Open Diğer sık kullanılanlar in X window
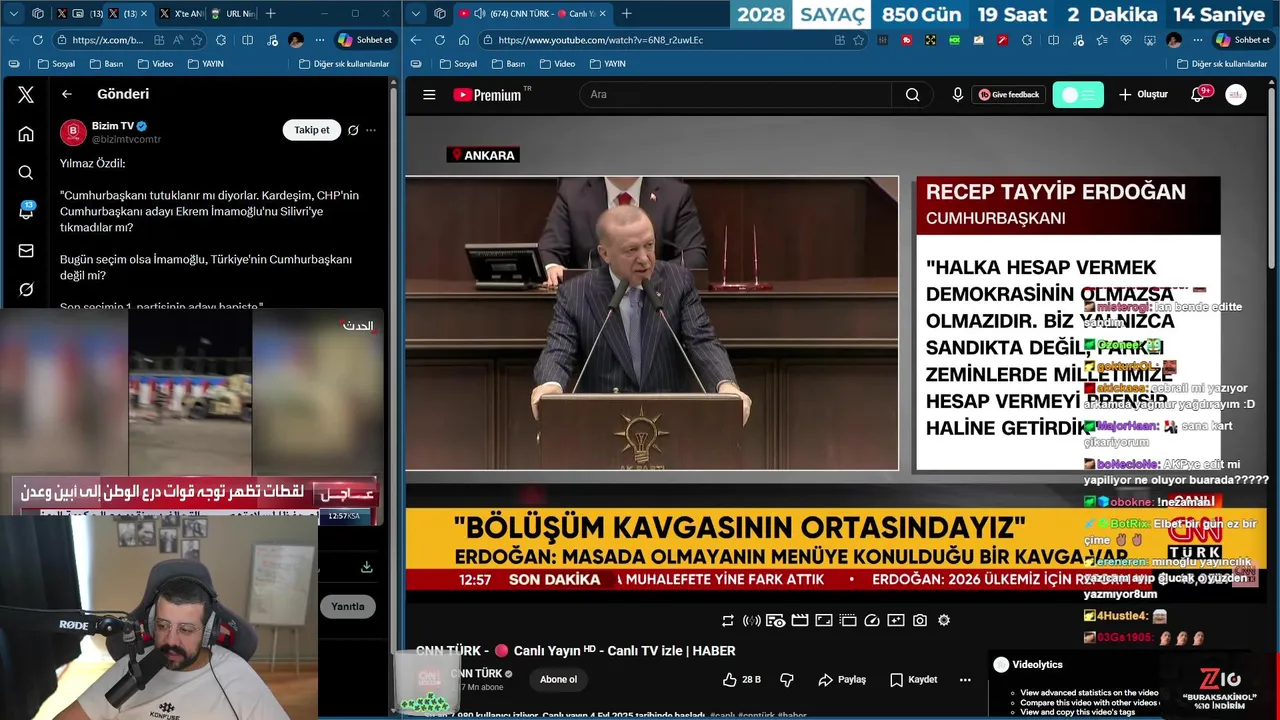 [x=344, y=63]
